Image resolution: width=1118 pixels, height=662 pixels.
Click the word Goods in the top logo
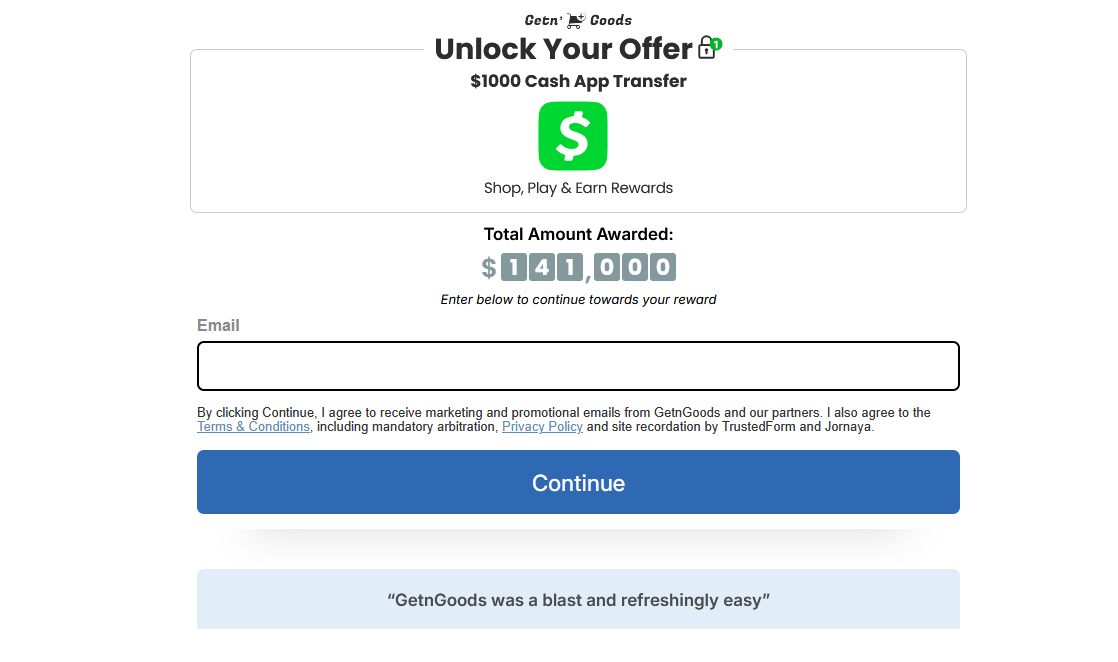coord(611,20)
